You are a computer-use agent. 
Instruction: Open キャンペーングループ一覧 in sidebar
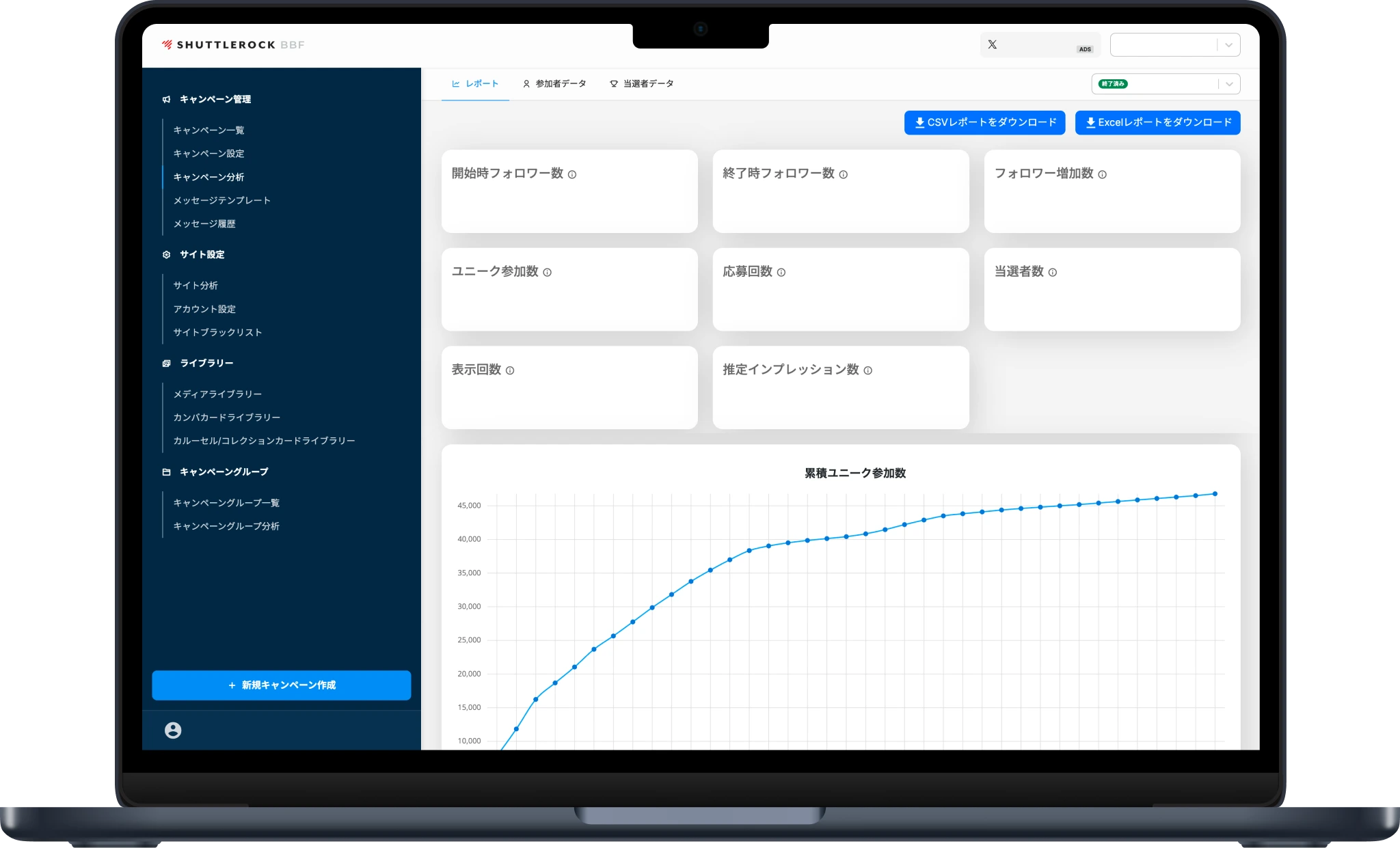(226, 503)
